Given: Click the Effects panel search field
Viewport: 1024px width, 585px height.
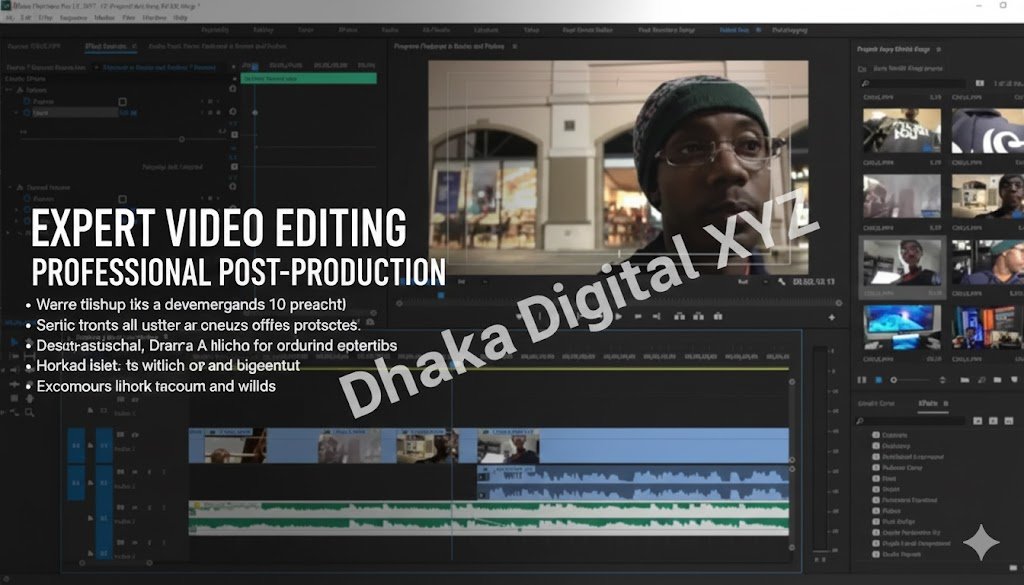Looking at the screenshot, I should pyautogui.click(x=912, y=421).
